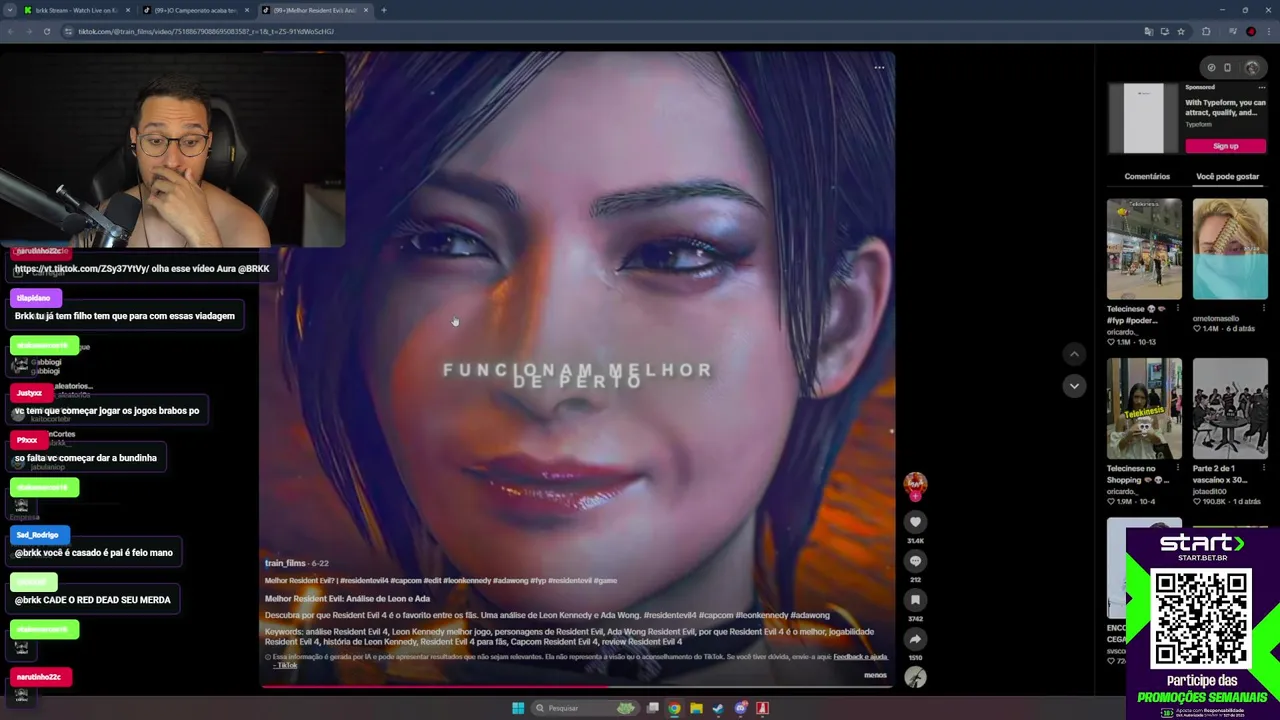The width and height of the screenshot is (1280, 720).
Task: Follow creator via avatar beside the video
Action: (x=915, y=485)
